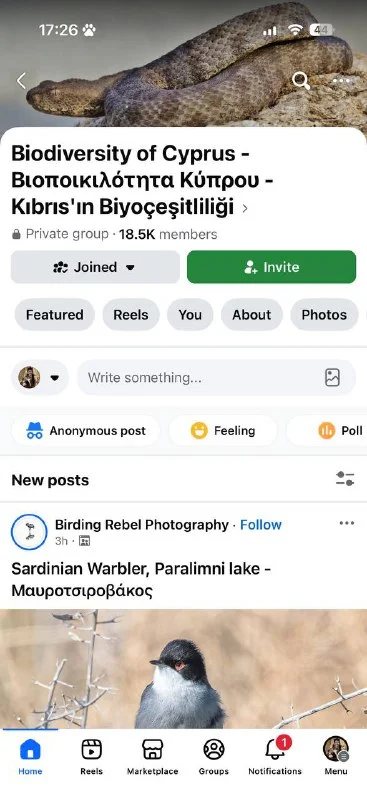The height and width of the screenshot is (800, 367).
Task: Open Notifications bell with red badge
Action: (275, 755)
